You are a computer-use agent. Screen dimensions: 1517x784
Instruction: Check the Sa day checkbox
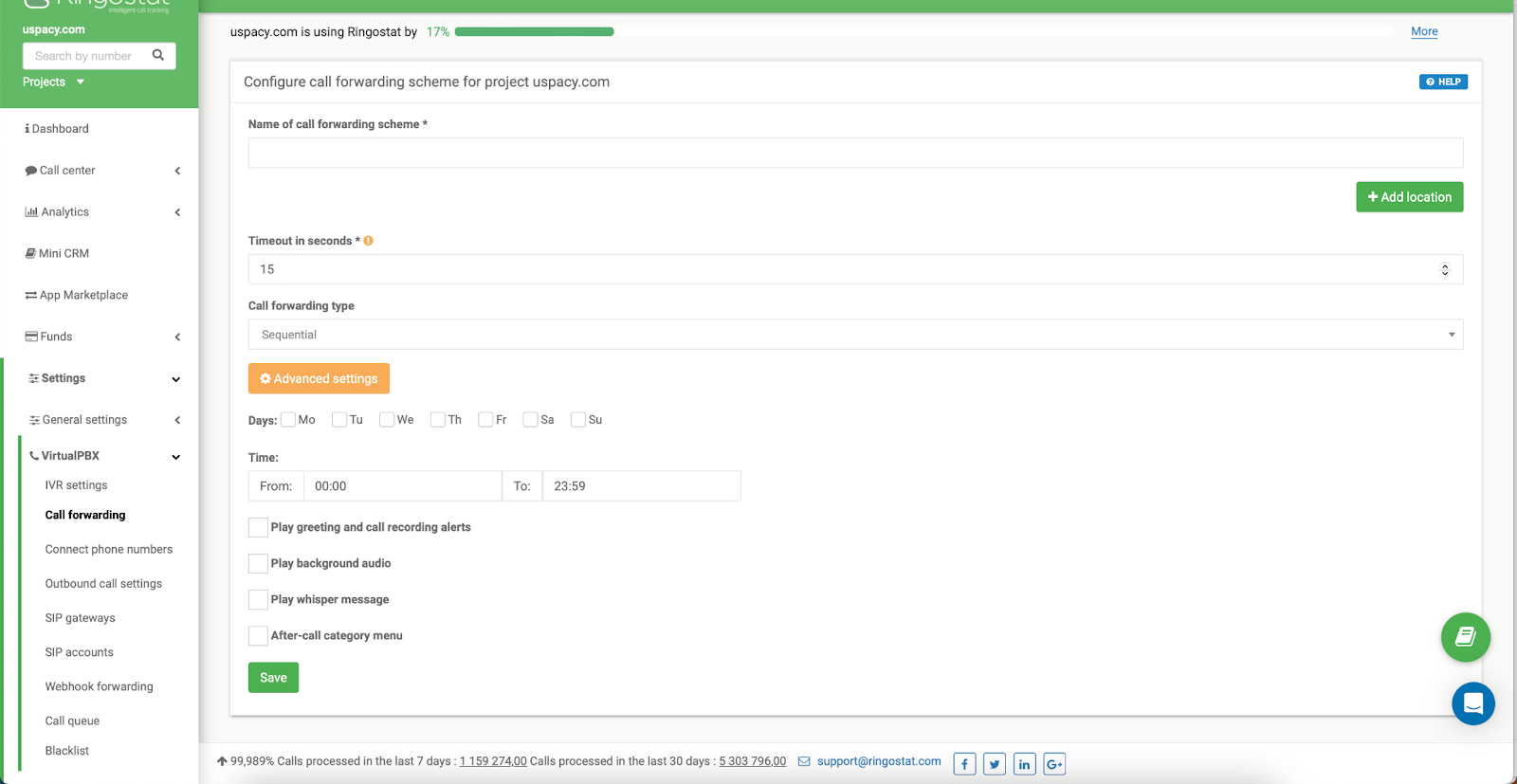[531, 420]
